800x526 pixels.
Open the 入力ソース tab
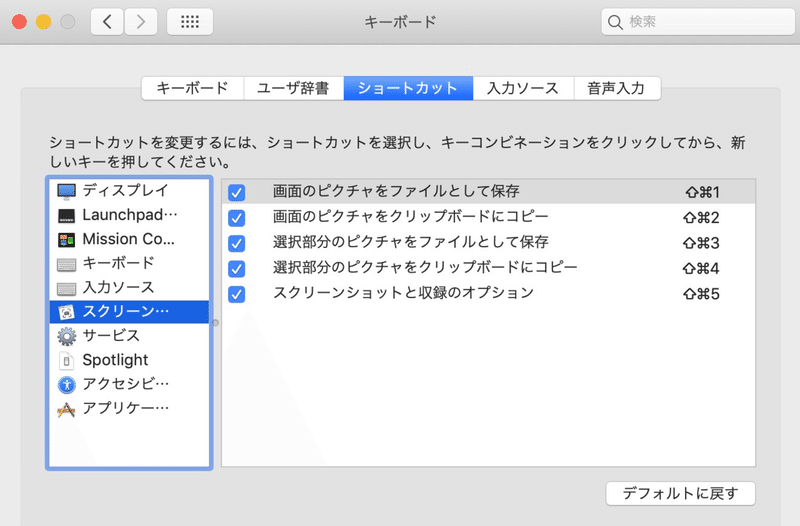(523, 88)
